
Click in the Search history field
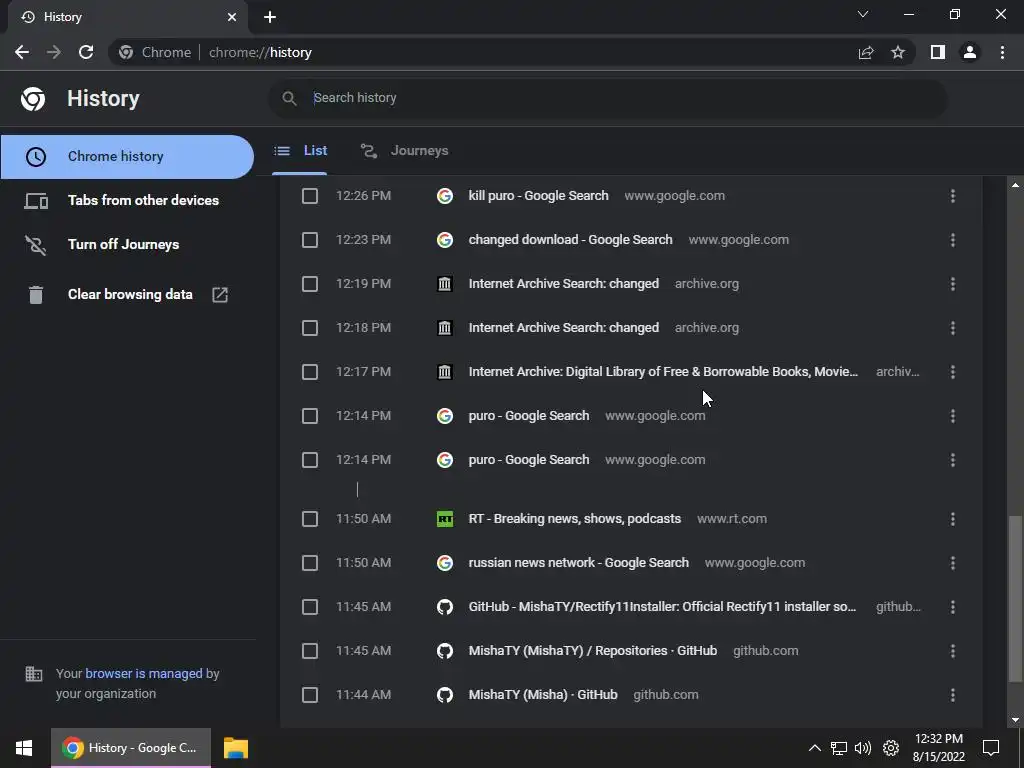click(x=607, y=98)
